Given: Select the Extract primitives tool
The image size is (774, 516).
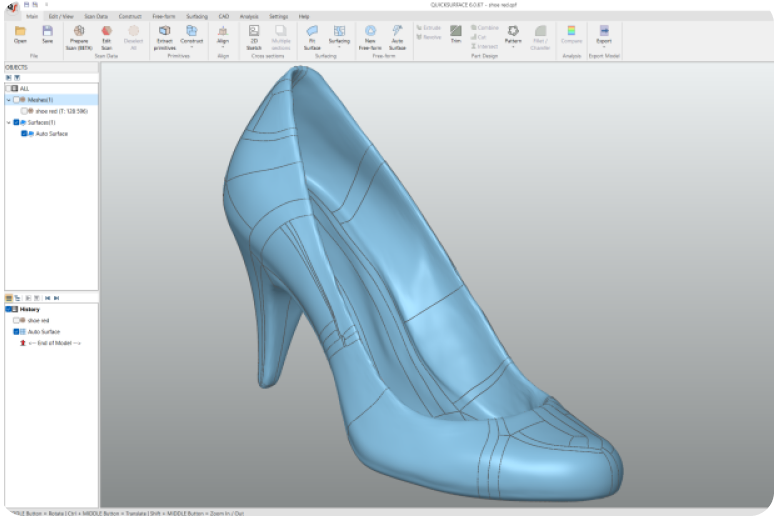Looking at the screenshot, I should (x=164, y=32).
